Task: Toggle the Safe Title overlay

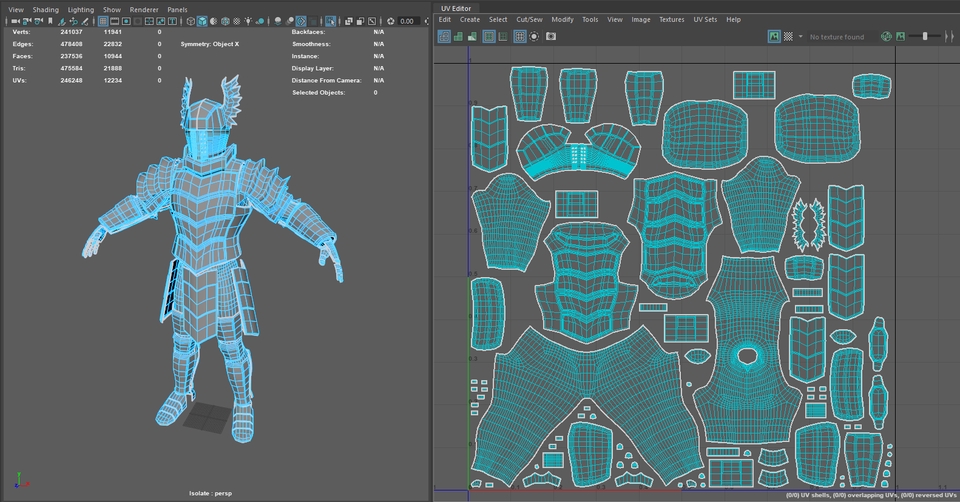Action: point(172,21)
